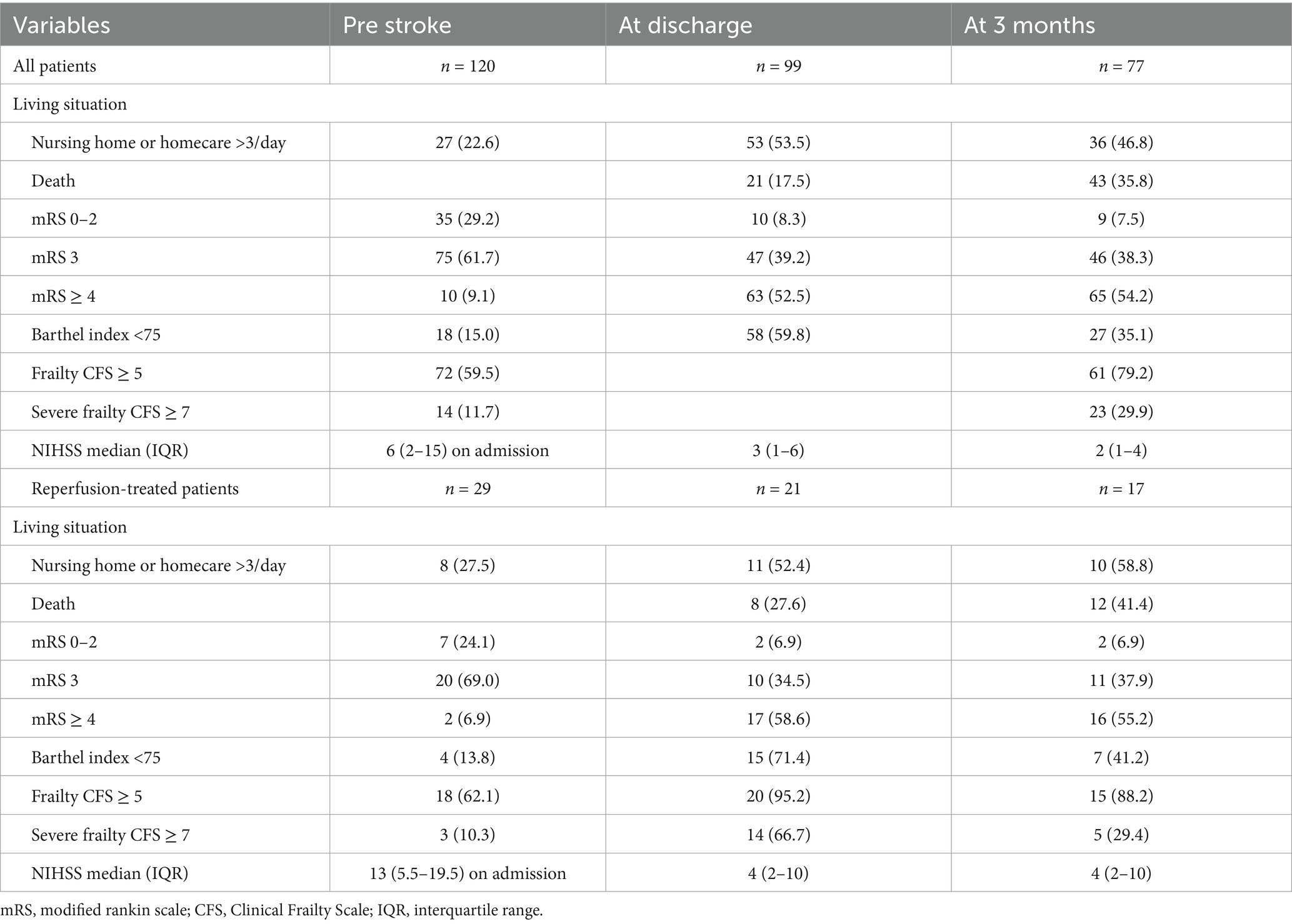Select the 43 (35.8) death value
Screen dimensions: 1292x924
(1121, 181)
